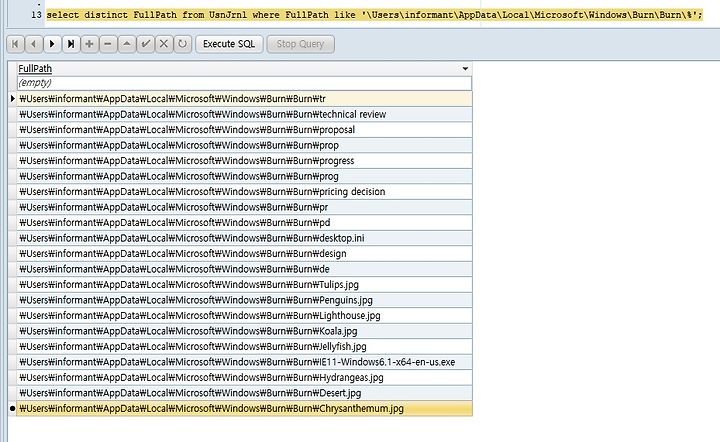Select the IE11-Windows6.1-x64-en-us.exe row

point(244,362)
